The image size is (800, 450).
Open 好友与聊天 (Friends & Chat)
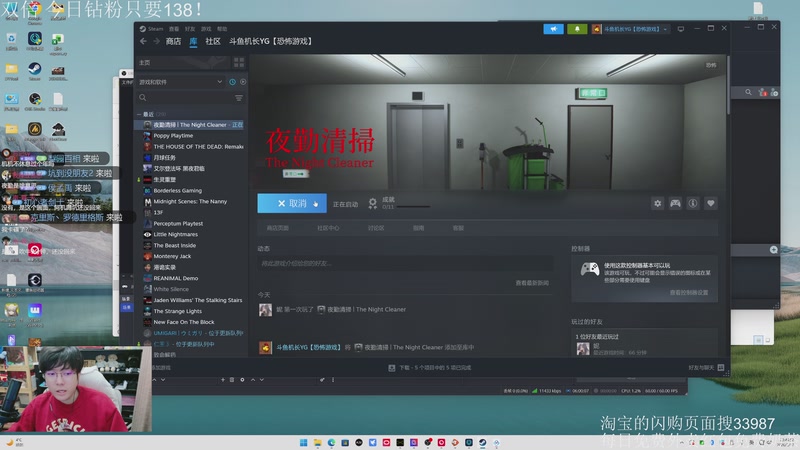click(x=706, y=367)
